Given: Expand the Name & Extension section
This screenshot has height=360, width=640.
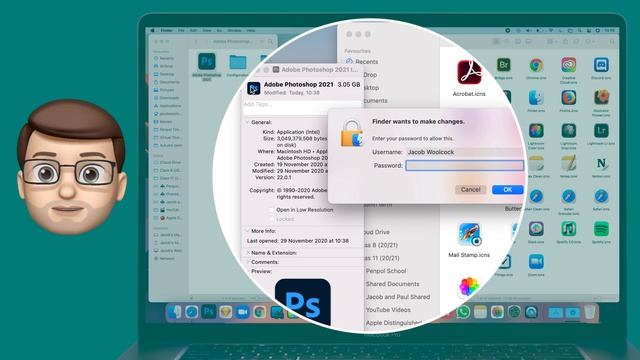Looking at the screenshot, I should [247, 253].
